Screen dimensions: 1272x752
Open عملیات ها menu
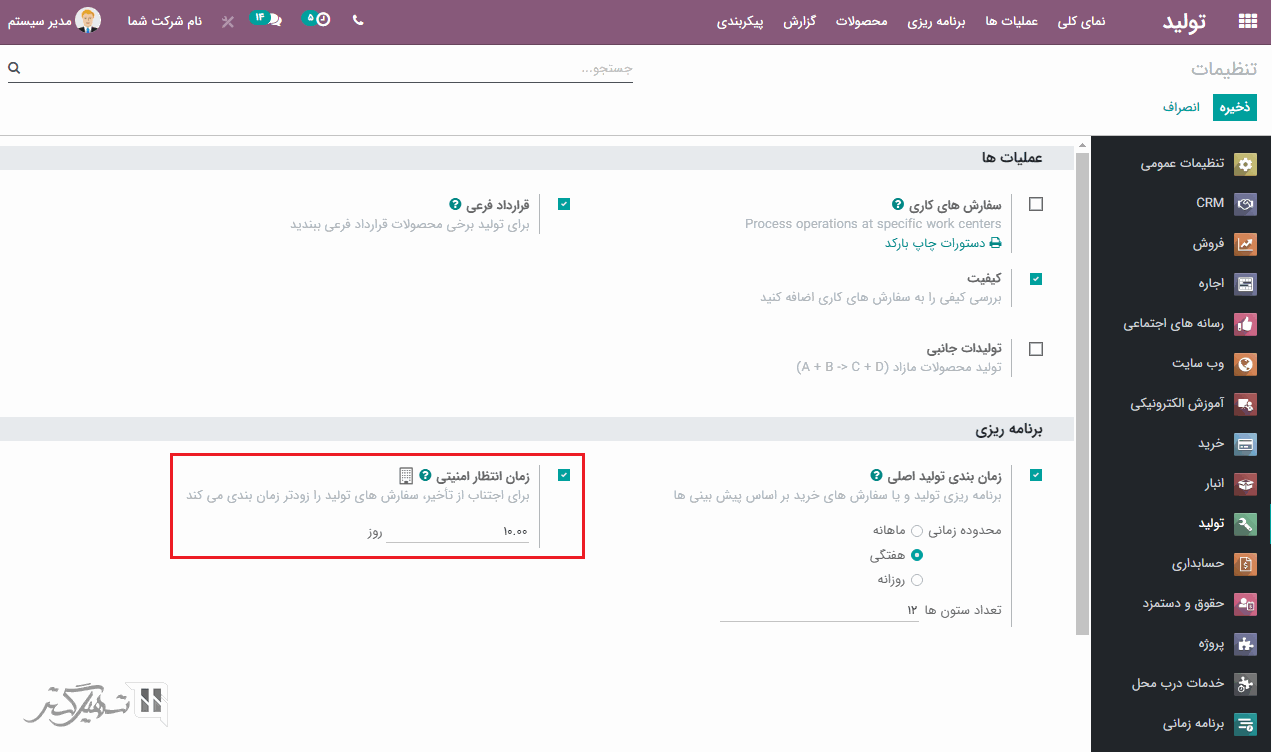pos(1011,21)
